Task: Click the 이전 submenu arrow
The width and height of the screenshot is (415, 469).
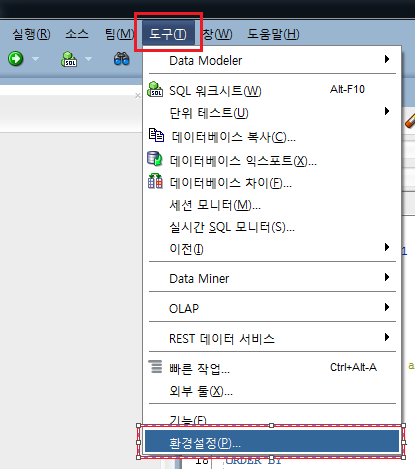Action: pos(387,247)
